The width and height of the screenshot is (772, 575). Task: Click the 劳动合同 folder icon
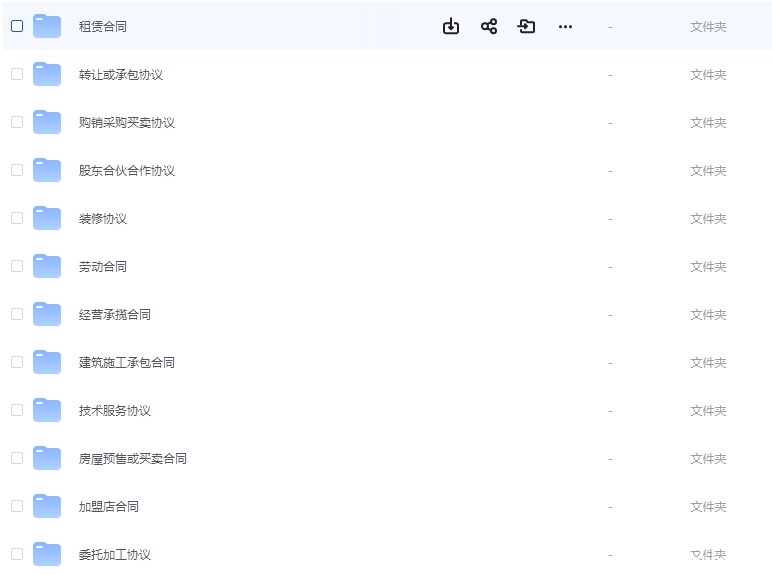point(47,267)
